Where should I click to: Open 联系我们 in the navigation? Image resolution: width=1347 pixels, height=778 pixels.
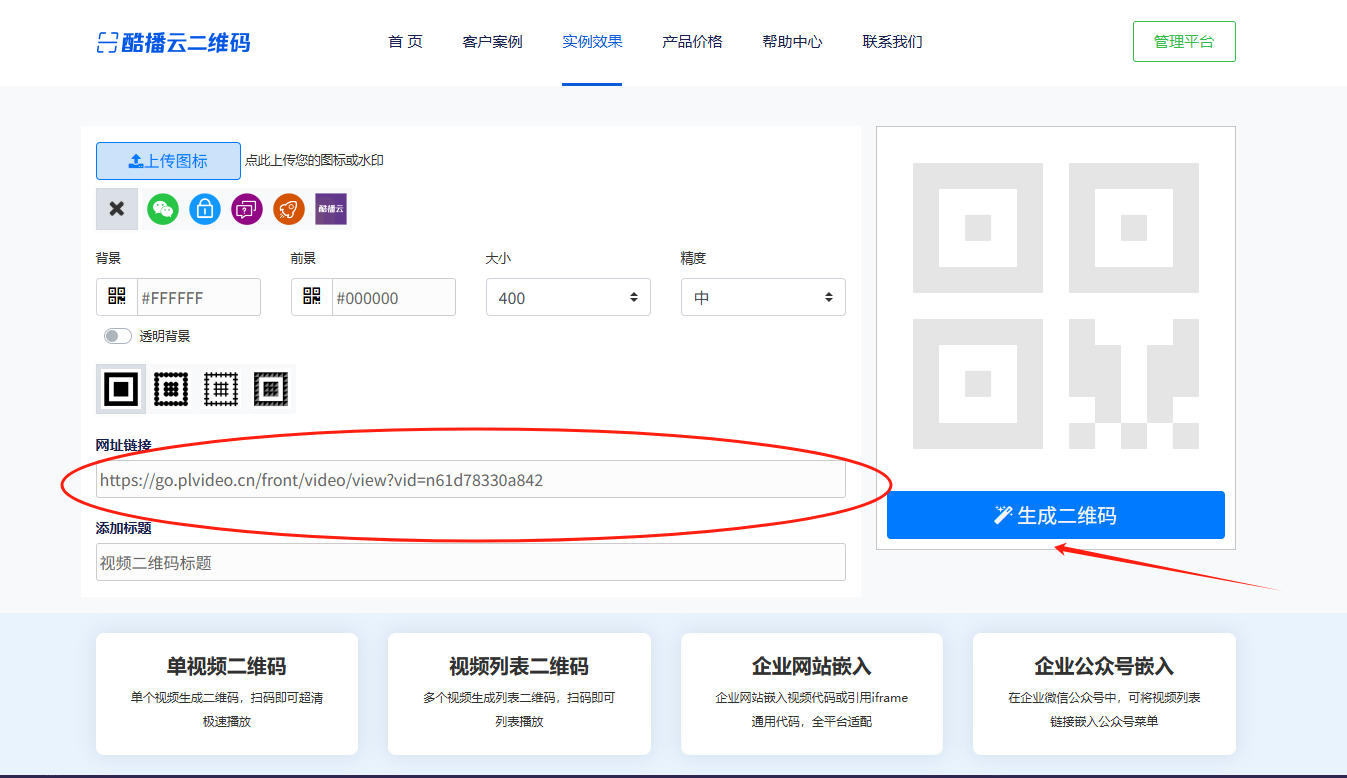tap(892, 42)
